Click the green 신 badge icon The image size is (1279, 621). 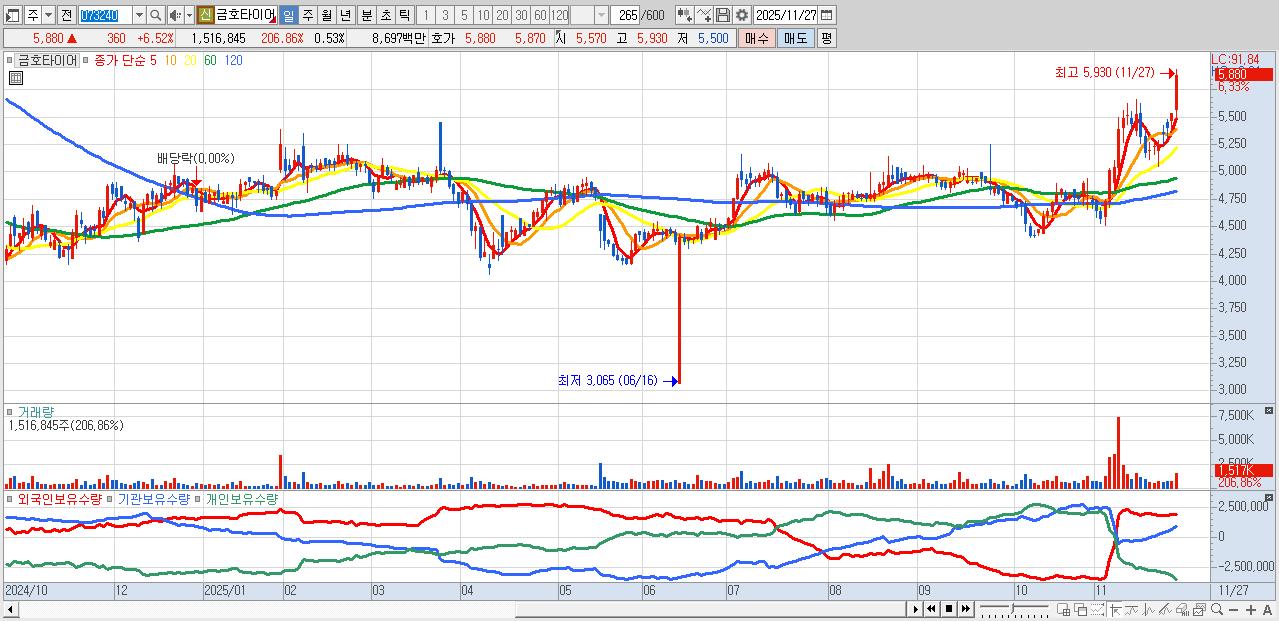(x=204, y=15)
